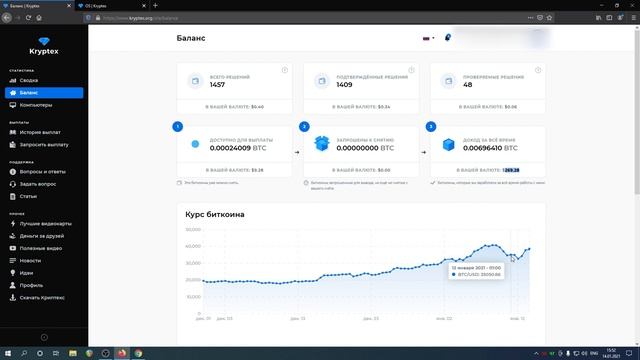640x360 pixels.
Task: Open Профиль in sidebar
Action: click(x=26, y=285)
